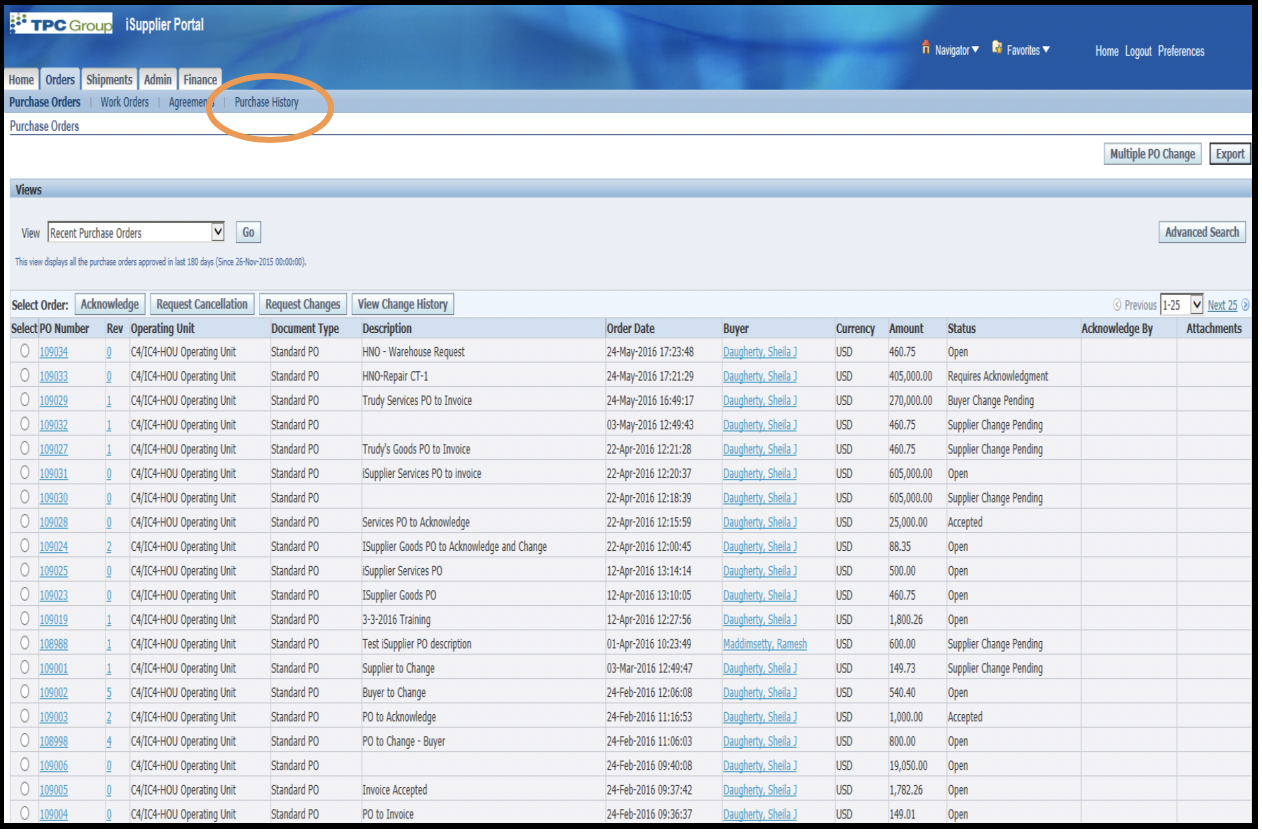Screen dimensions: 1262x836
Task: Open the Agreements subtab
Action: 191,102
